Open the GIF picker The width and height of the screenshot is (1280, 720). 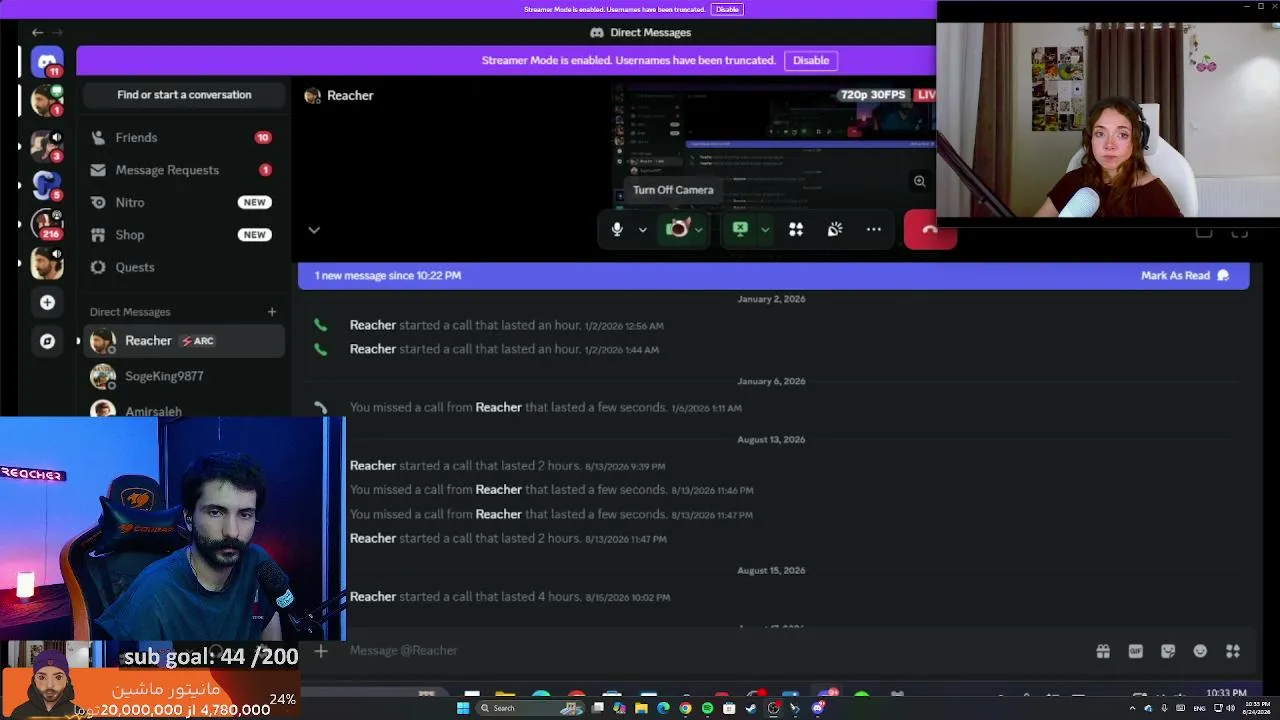(x=1135, y=651)
